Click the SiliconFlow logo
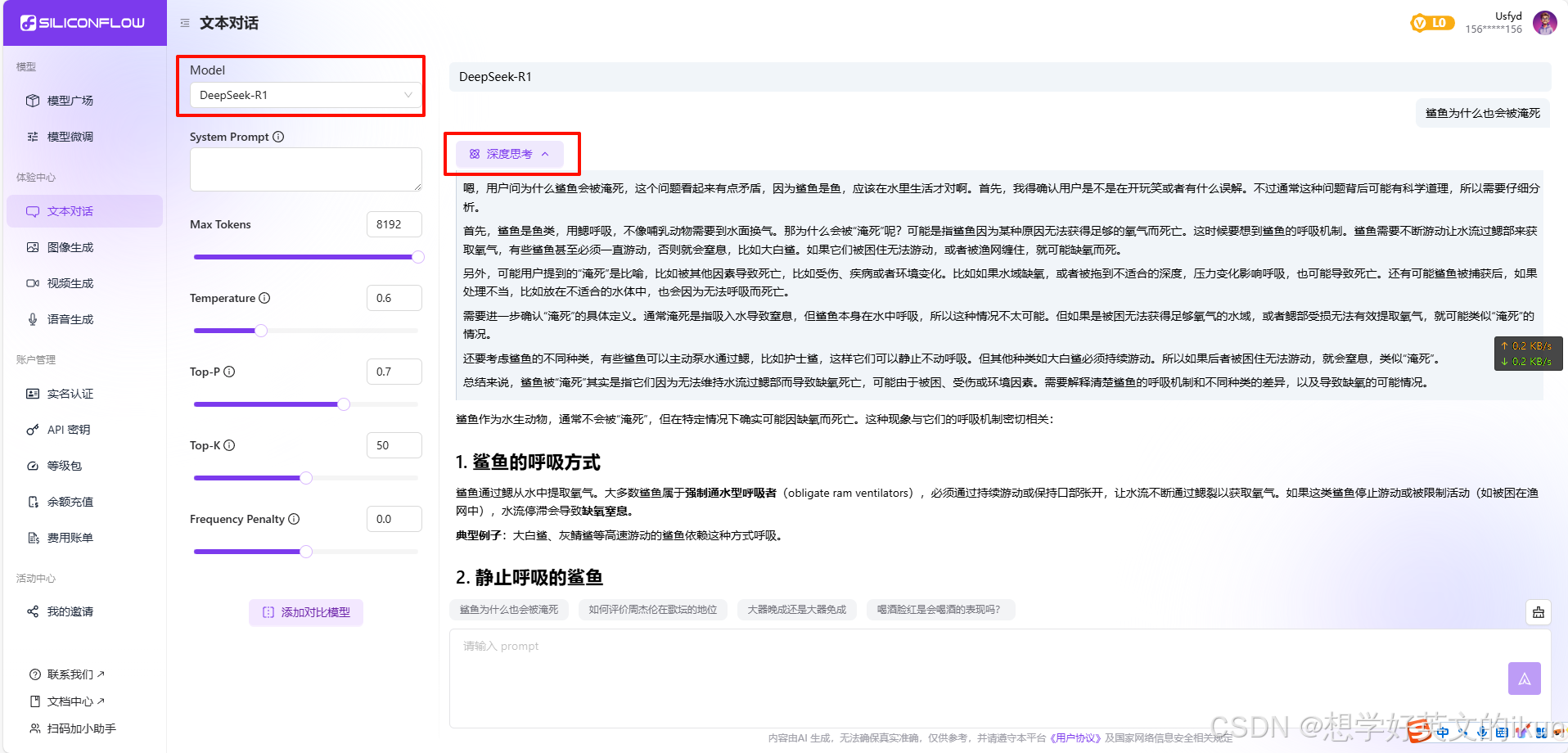Viewport: 1568px width, 753px height. 83,23
